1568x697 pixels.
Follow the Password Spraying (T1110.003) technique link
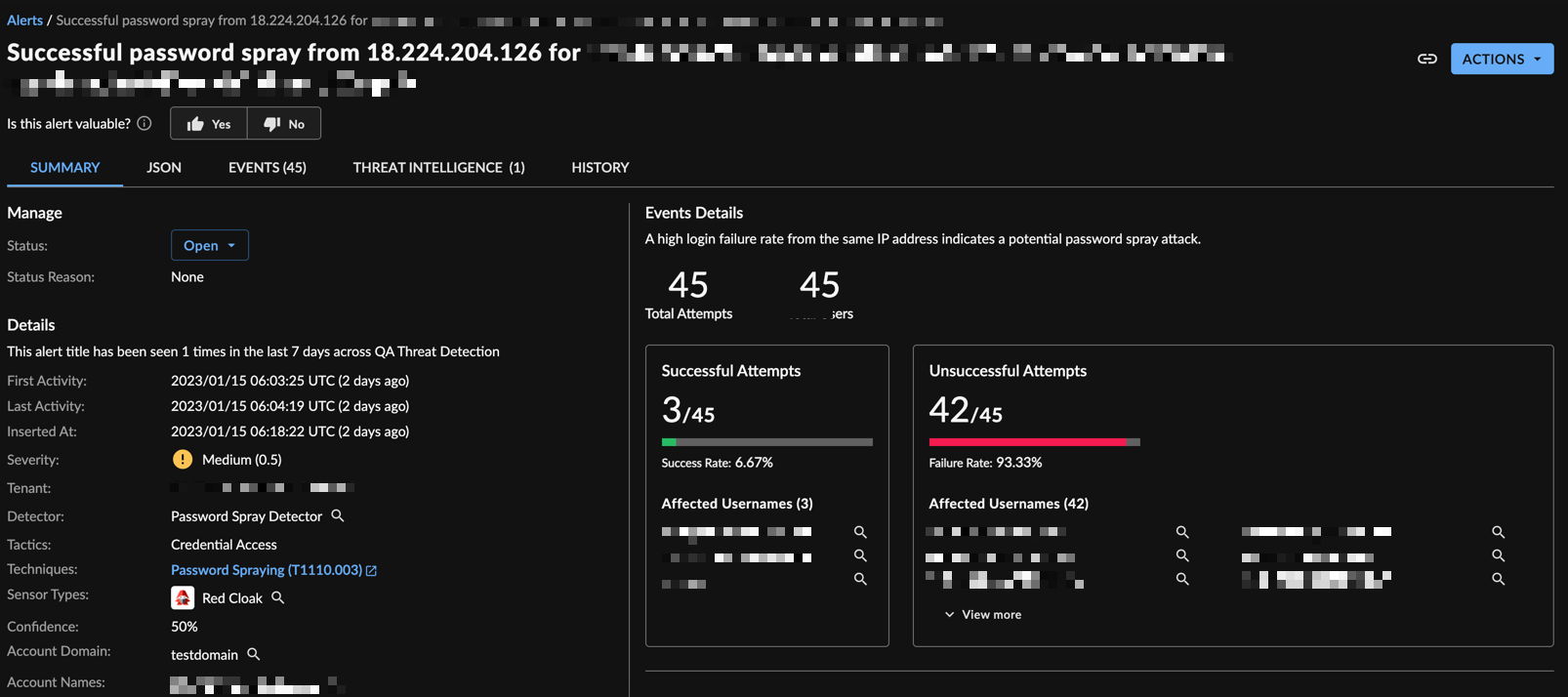(x=267, y=570)
